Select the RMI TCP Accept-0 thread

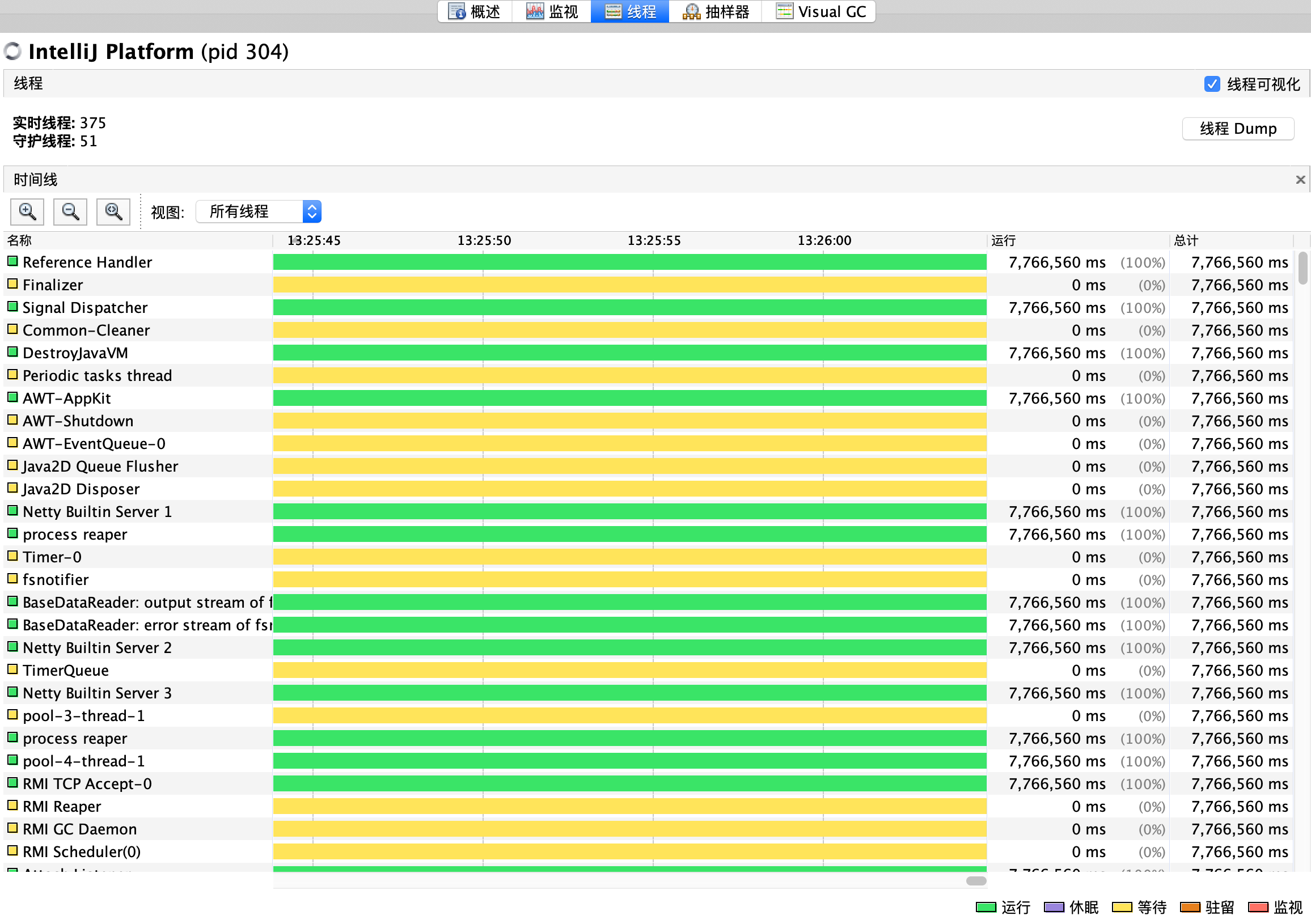click(87, 784)
